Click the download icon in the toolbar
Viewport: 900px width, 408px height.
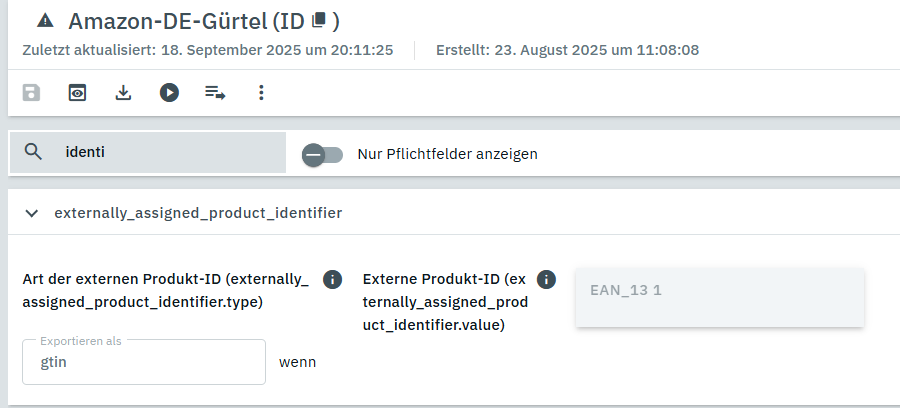pyautogui.click(x=123, y=93)
